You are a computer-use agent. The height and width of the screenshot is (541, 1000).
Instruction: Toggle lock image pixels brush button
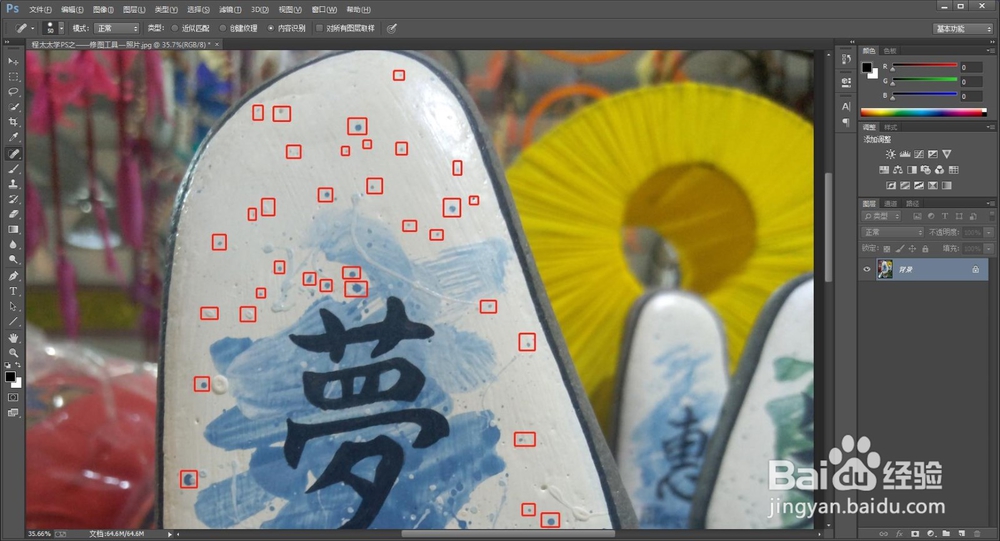click(x=900, y=248)
